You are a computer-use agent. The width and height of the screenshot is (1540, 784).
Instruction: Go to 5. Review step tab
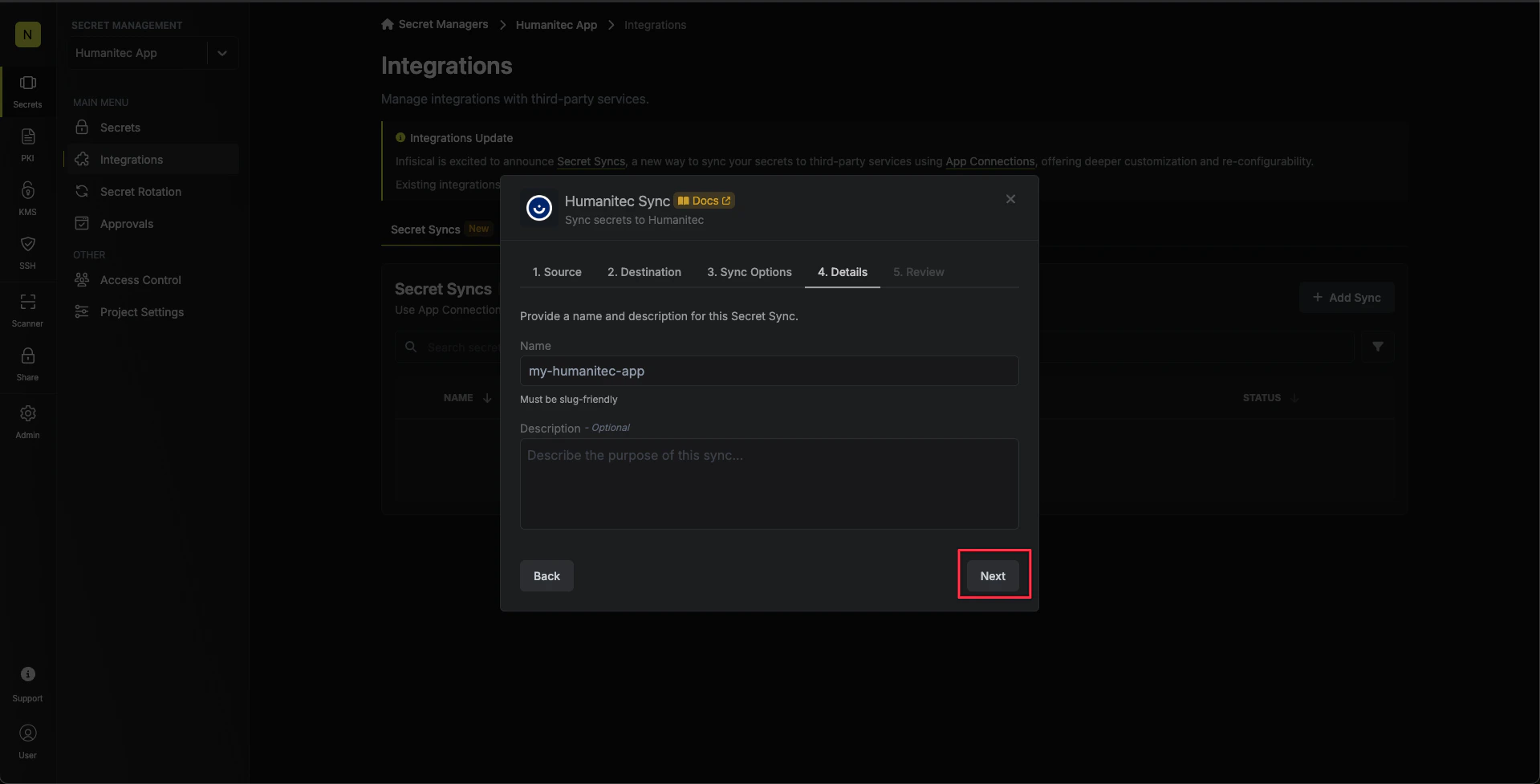(x=919, y=272)
